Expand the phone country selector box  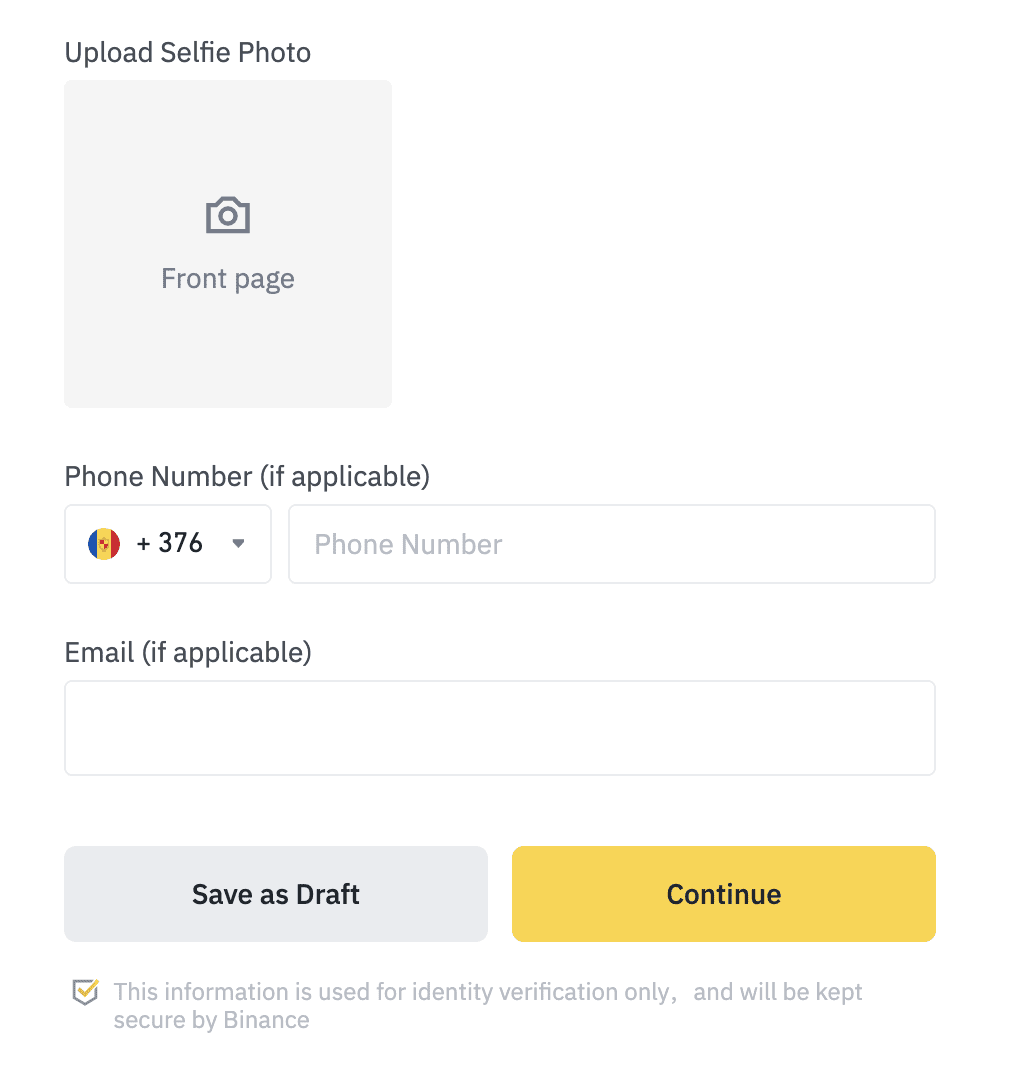tap(168, 544)
